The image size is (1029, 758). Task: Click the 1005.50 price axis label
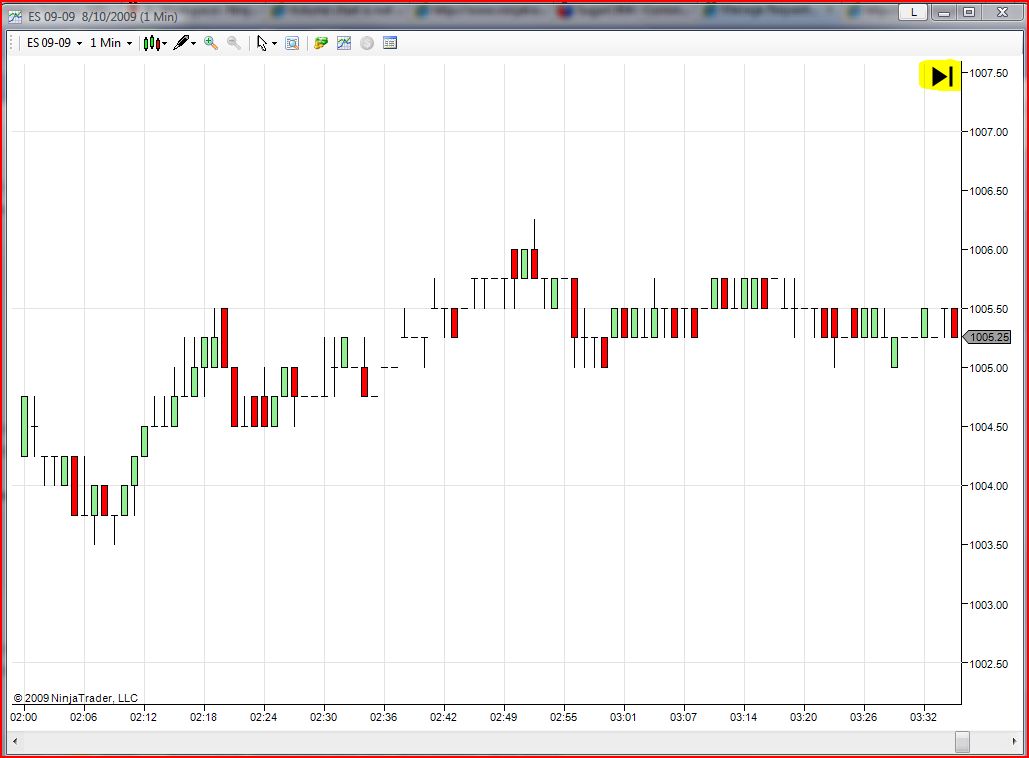tap(988, 309)
